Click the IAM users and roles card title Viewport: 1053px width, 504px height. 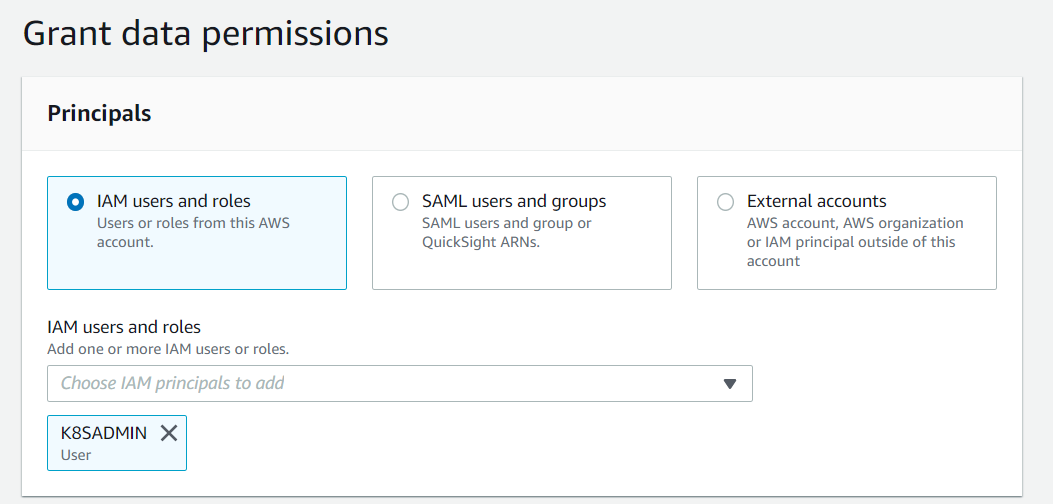point(173,201)
